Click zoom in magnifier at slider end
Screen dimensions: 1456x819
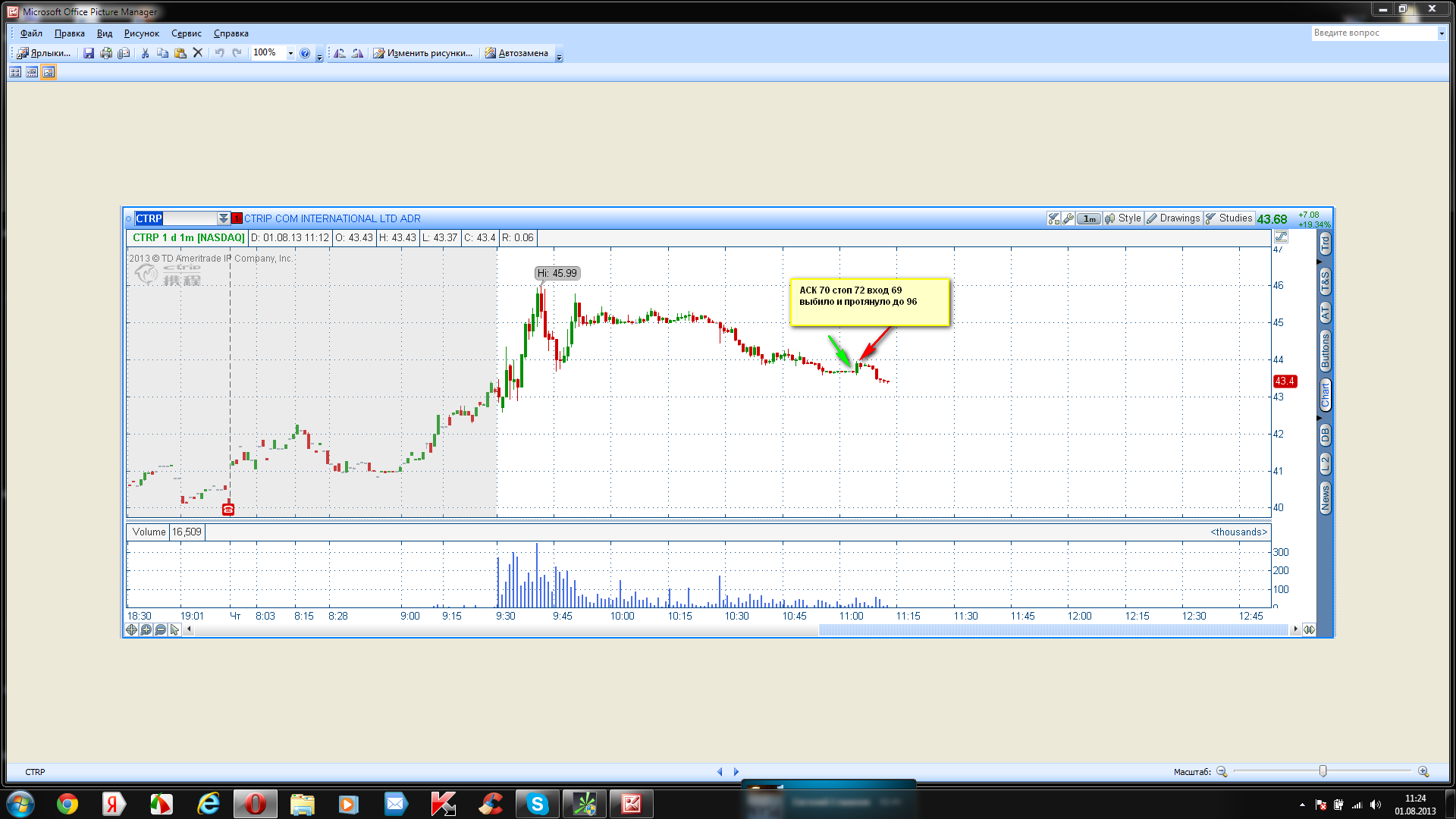pos(1423,772)
